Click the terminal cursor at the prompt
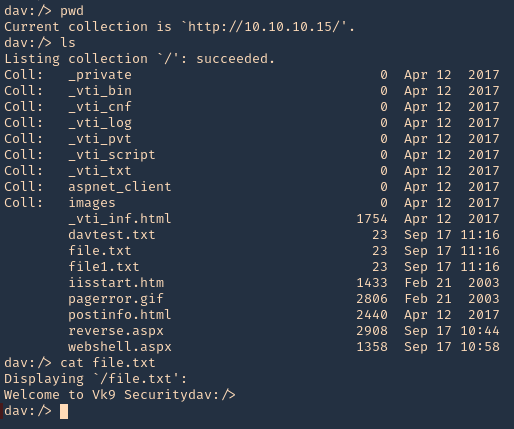The height and width of the screenshot is (429, 514). point(64,411)
